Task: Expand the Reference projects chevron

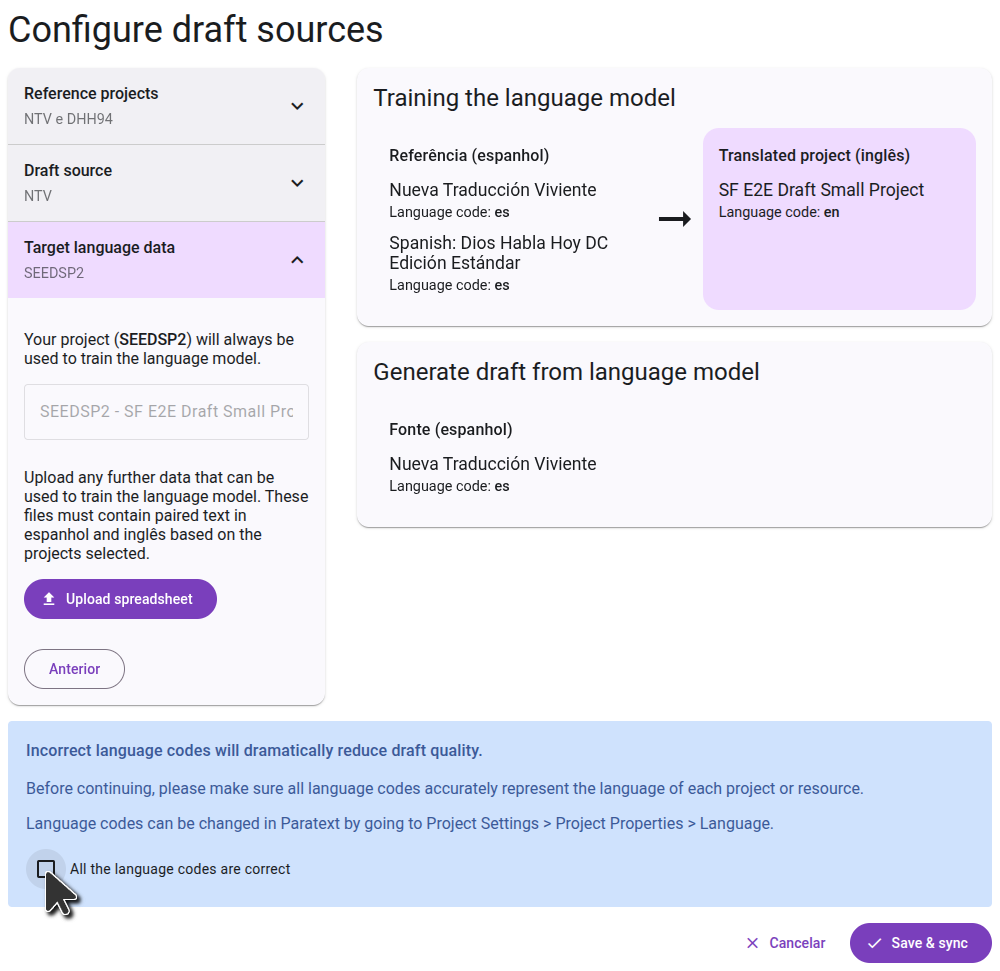Action: pos(297,106)
